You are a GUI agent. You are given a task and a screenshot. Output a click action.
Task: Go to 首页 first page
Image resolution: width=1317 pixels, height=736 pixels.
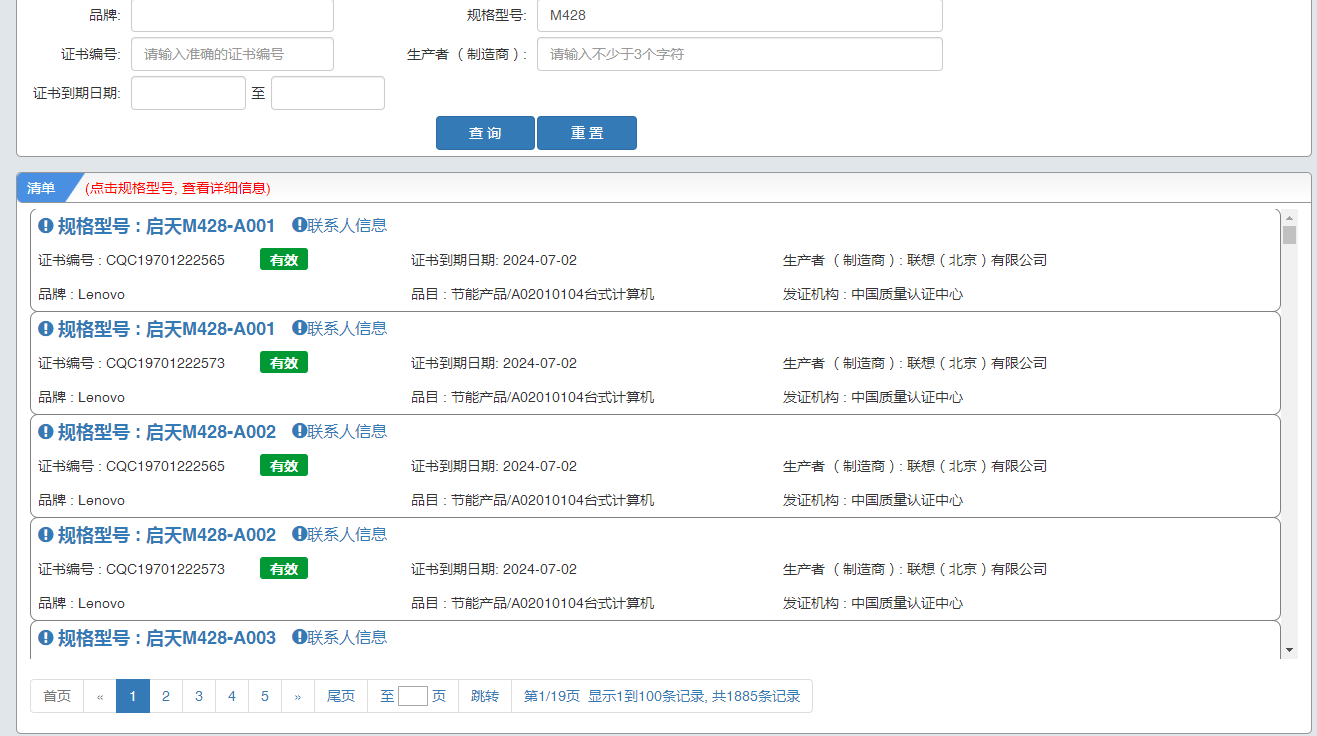(x=57, y=696)
